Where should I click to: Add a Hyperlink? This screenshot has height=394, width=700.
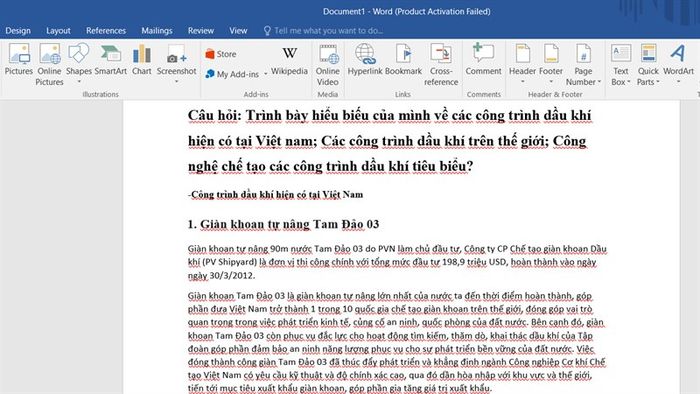click(x=365, y=60)
